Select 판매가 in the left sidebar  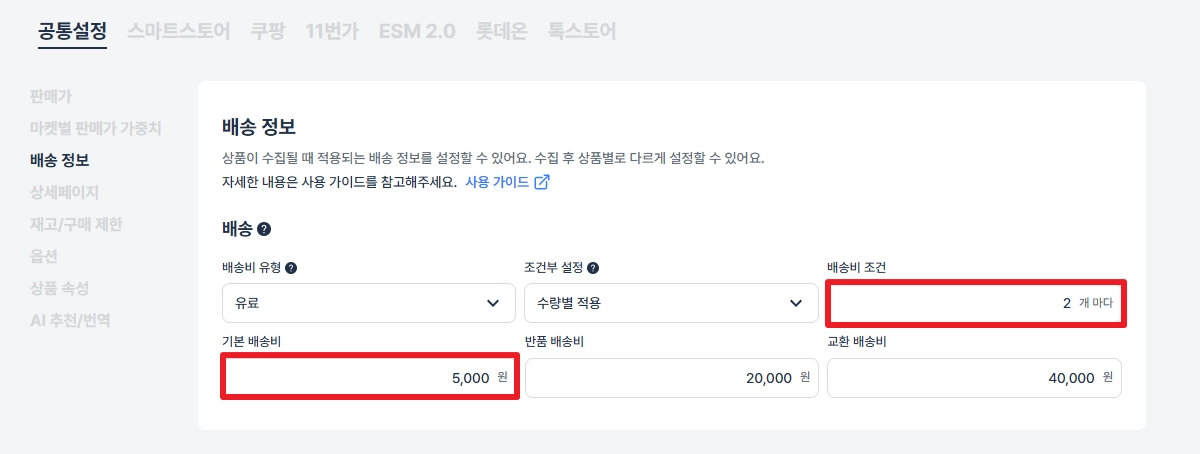[x=51, y=96]
